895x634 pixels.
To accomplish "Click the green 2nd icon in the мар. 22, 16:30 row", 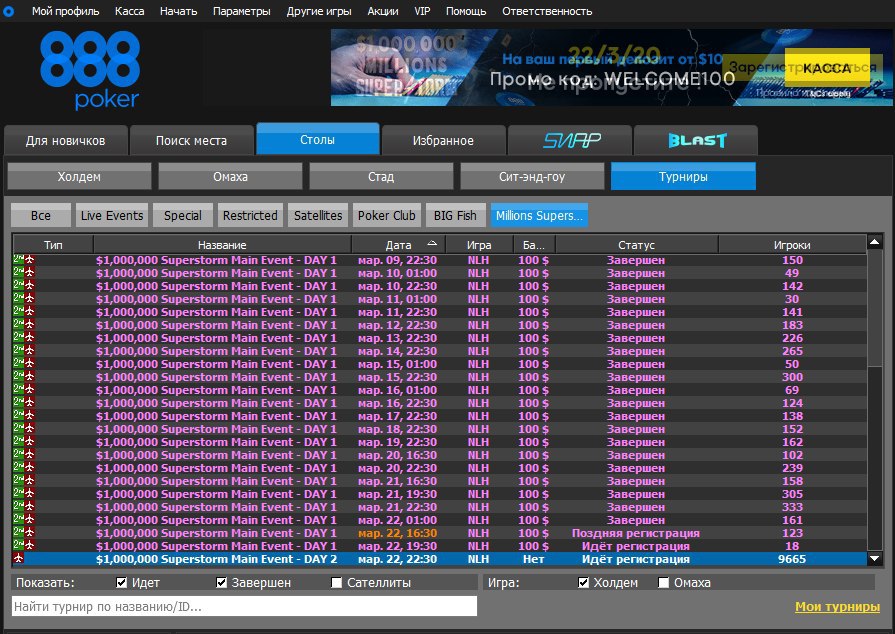I will pos(18,532).
